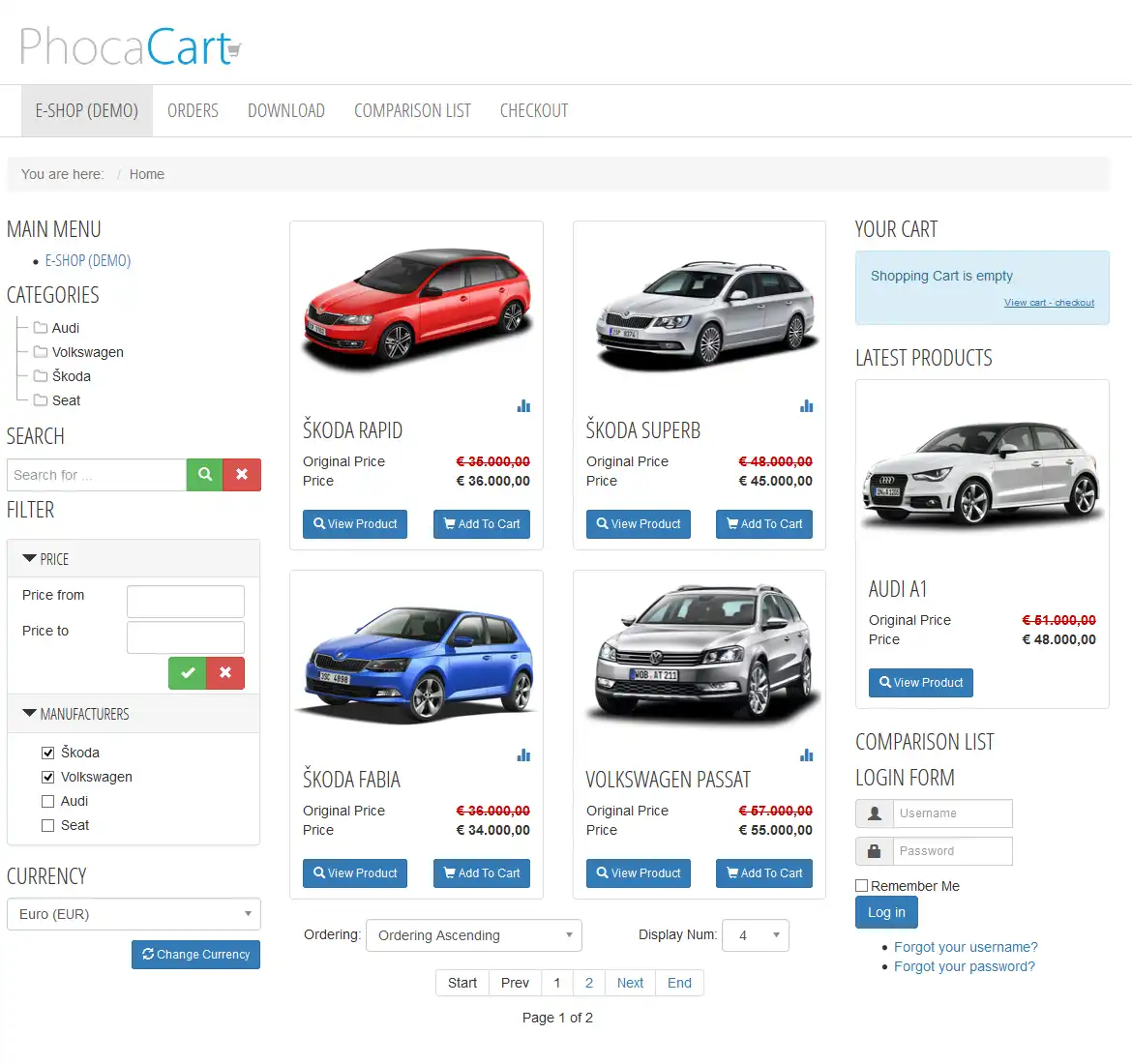
Task: Click the lock icon beside Password
Action: tap(875, 851)
